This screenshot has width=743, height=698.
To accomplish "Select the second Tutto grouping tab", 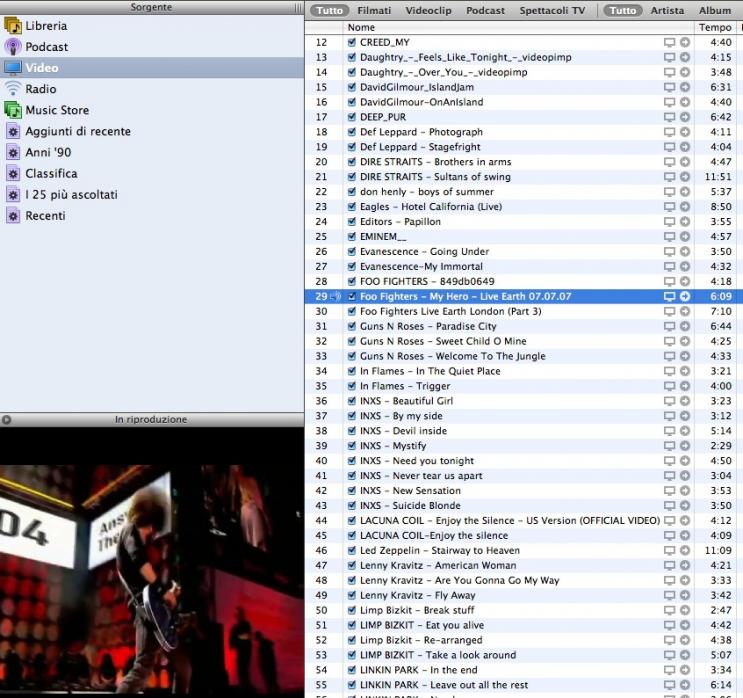I will click(x=623, y=10).
